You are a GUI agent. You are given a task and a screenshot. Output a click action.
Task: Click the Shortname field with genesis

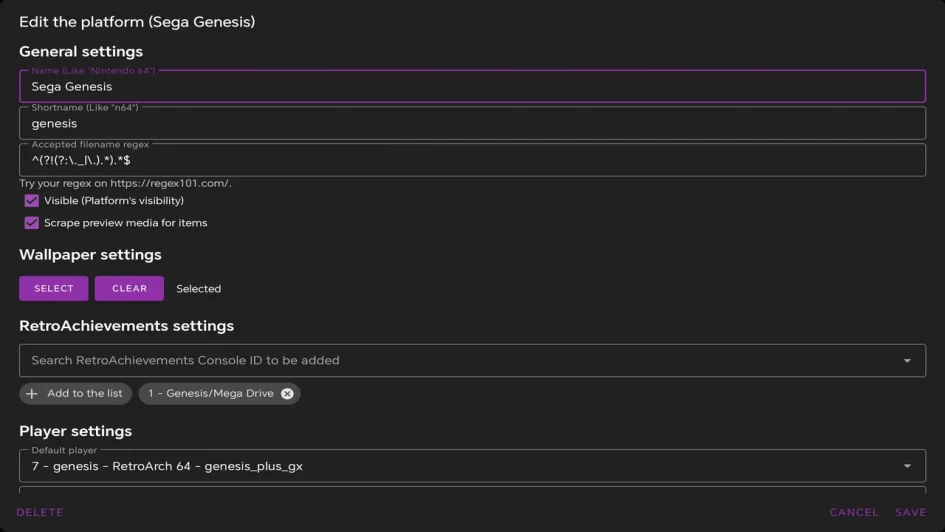(x=472, y=124)
